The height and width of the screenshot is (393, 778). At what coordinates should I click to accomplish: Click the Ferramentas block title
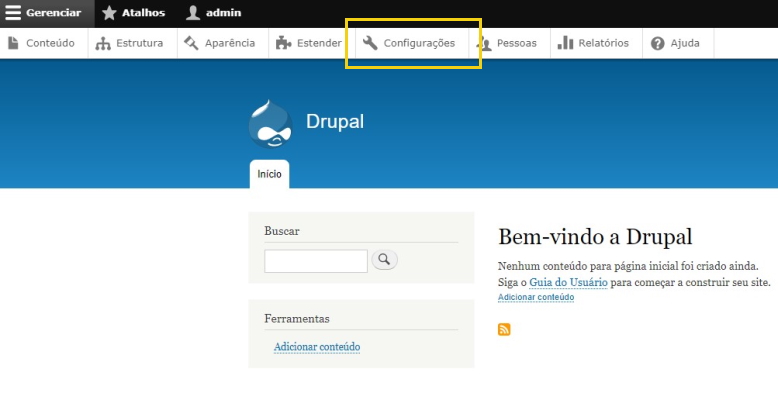point(297,319)
